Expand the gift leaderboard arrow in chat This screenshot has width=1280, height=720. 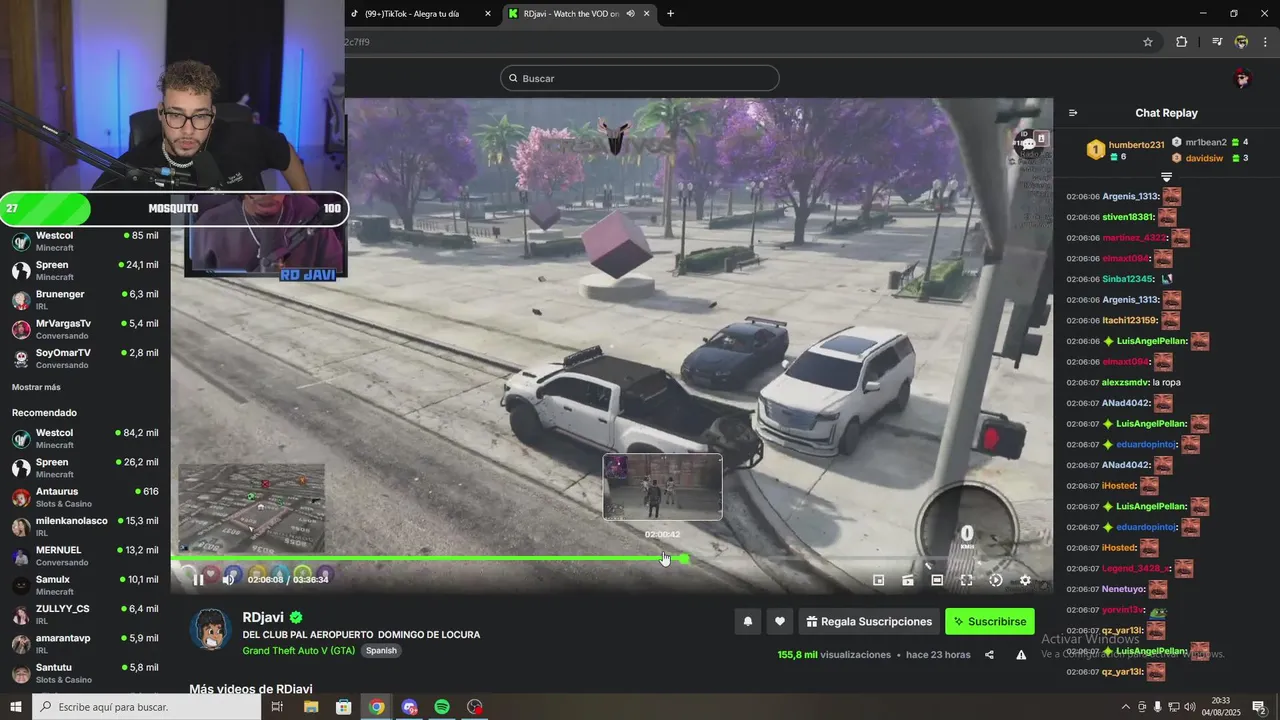1166,177
